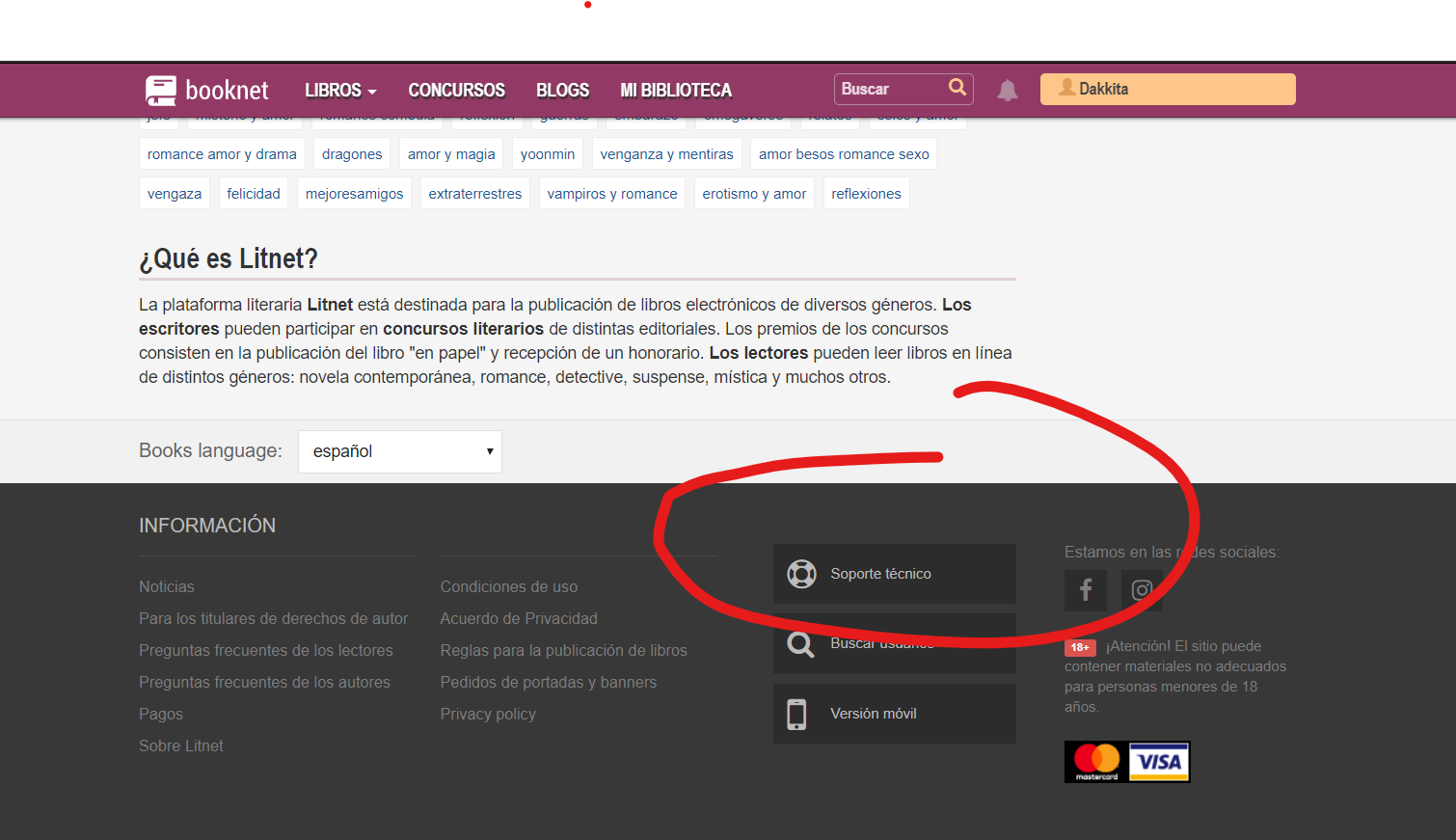The image size is (1456, 840).
Task: Select the 'yoonmin' tag
Action: 548,154
